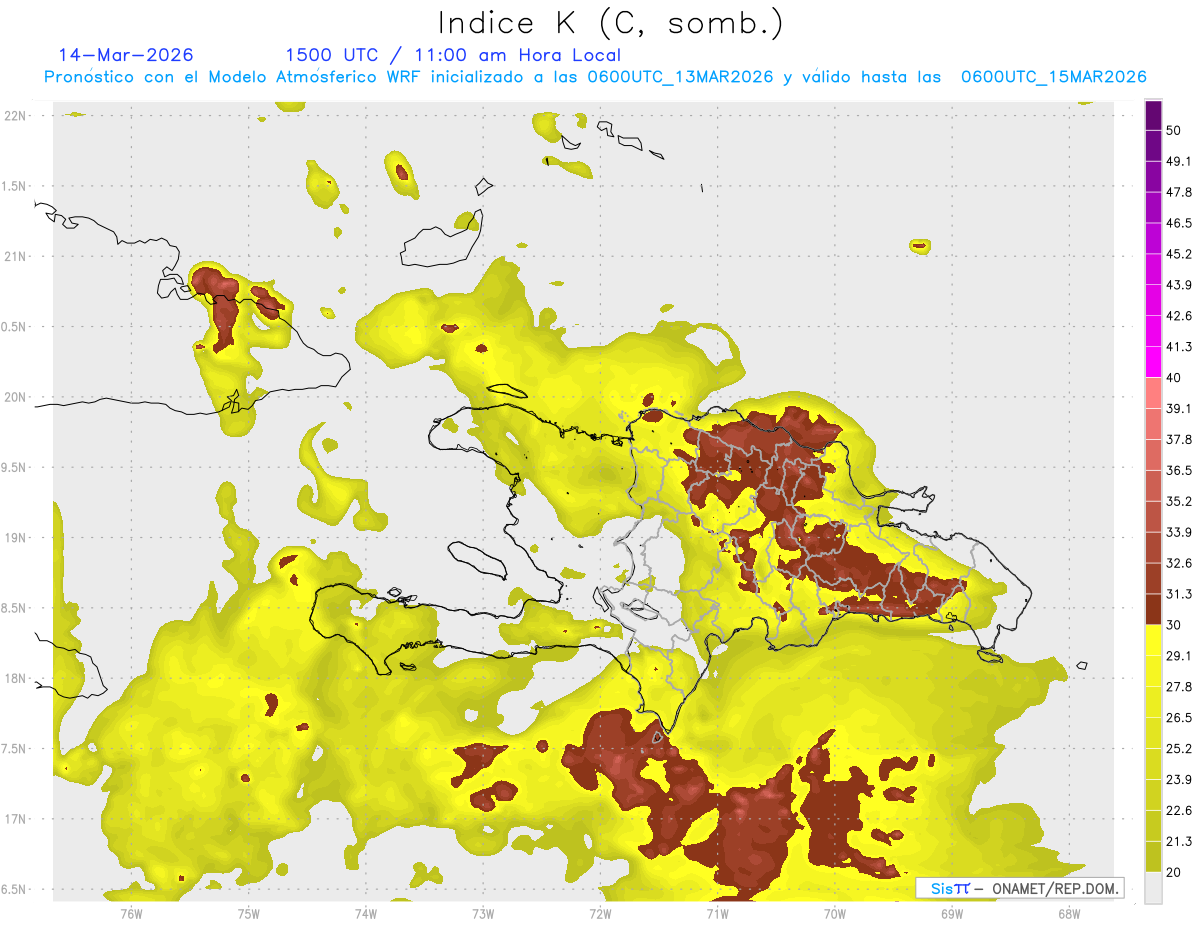Screen dimensions: 1200x927
Task: Pick the light gray swatch below 20
Action: click(1153, 887)
